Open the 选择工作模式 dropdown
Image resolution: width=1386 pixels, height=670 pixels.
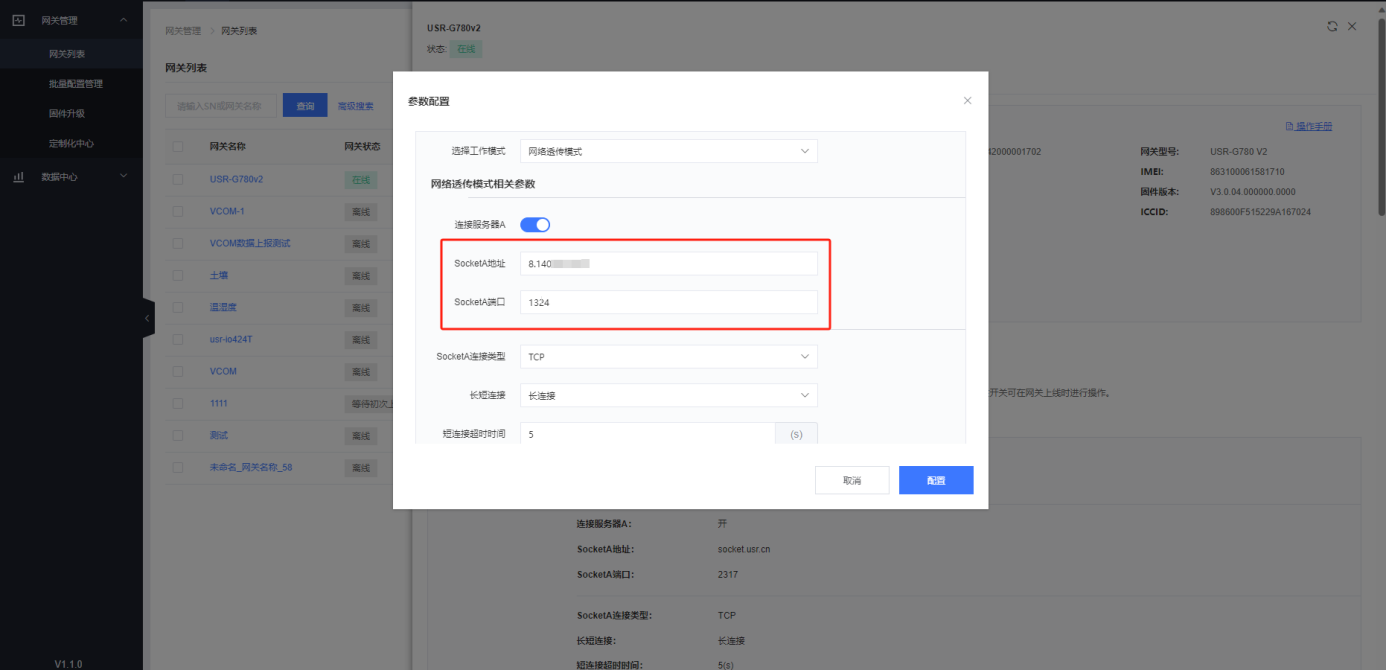pos(668,152)
